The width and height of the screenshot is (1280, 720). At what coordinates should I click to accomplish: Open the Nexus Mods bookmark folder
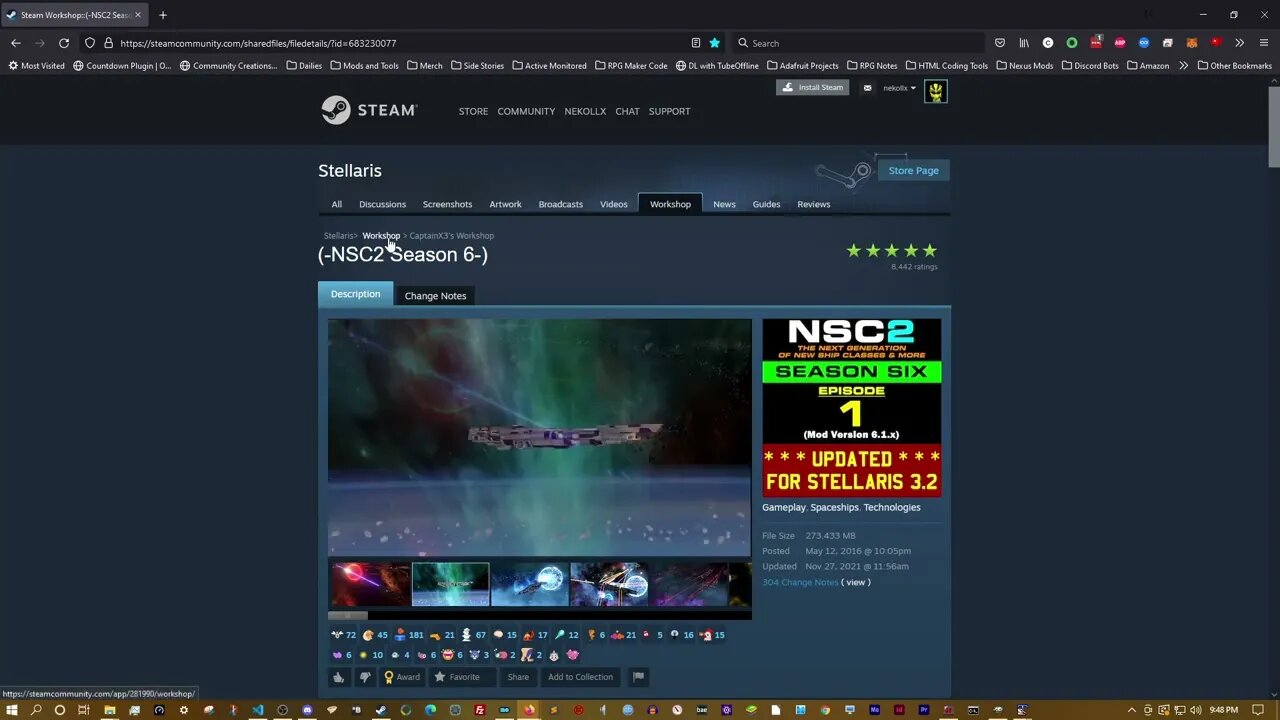coord(1024,66)
